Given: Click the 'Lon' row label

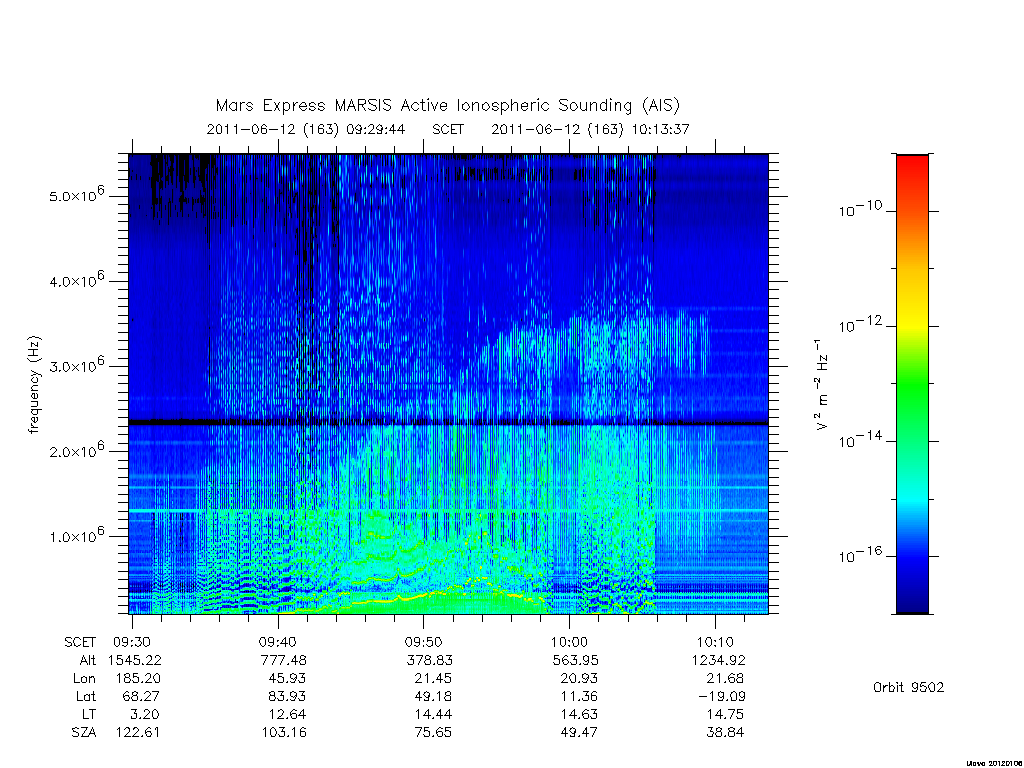Looking at the screenshot, I should point(84,679).
